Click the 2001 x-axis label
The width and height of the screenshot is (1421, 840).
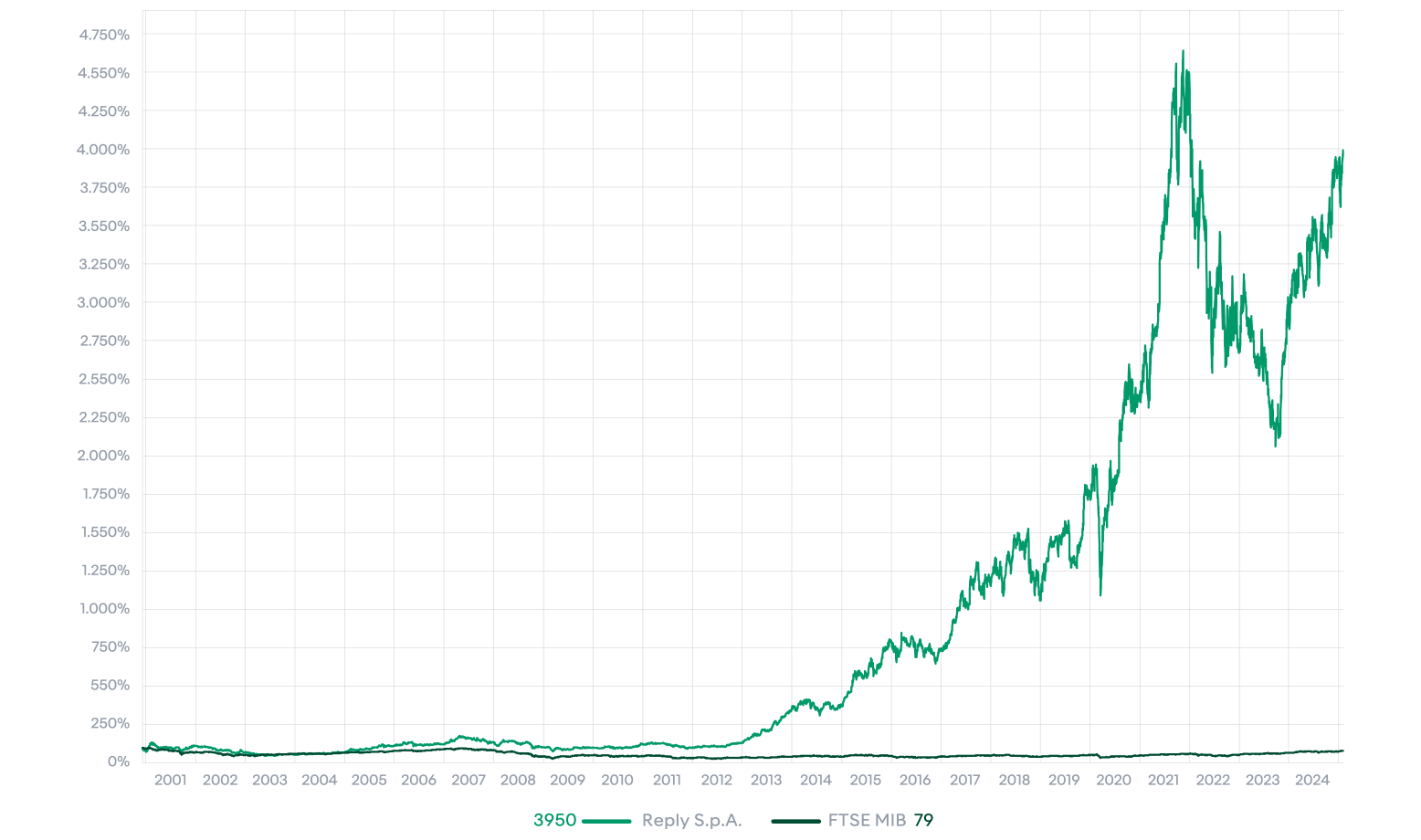[171, 780]
